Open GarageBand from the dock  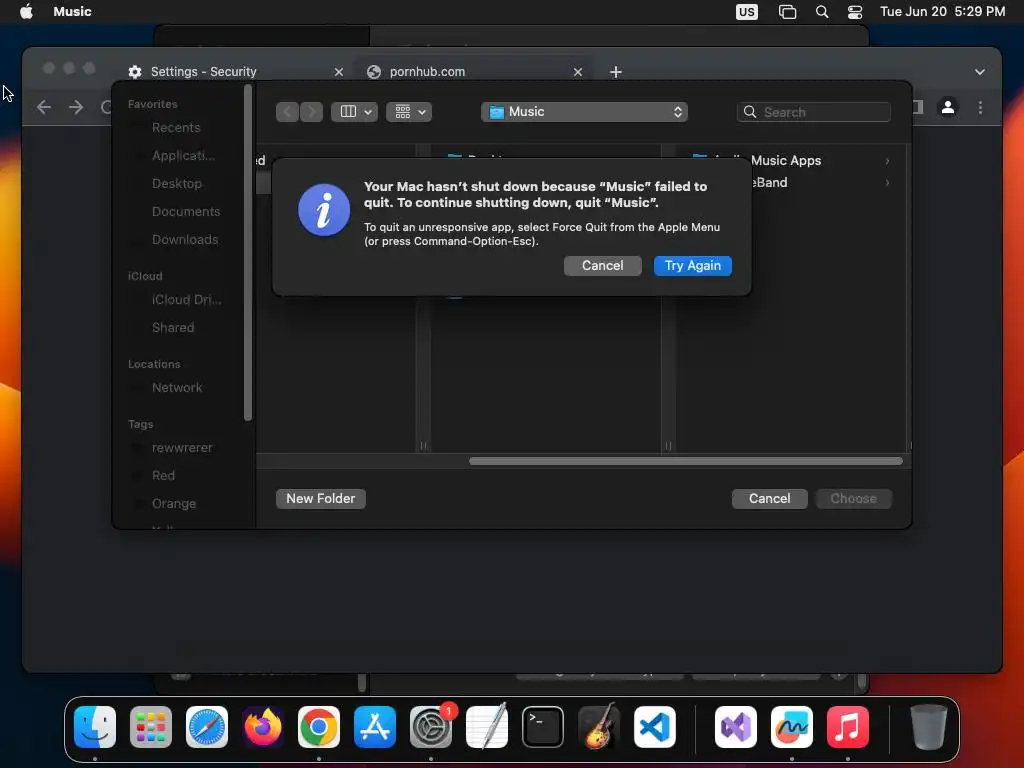coord(599,727)
